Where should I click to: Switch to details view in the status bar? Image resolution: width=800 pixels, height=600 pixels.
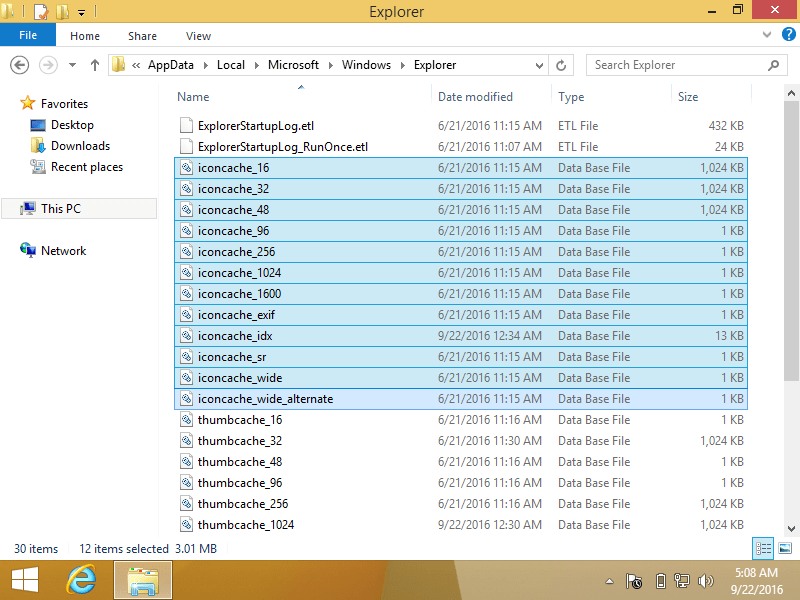pos(764,548)
